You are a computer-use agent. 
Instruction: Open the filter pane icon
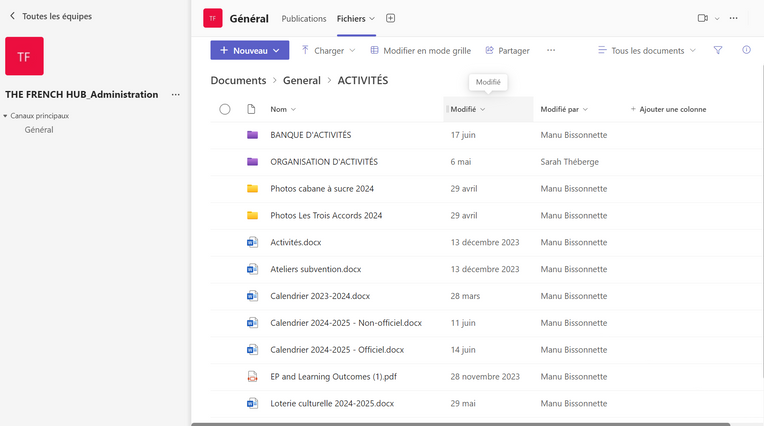point(717,50)
